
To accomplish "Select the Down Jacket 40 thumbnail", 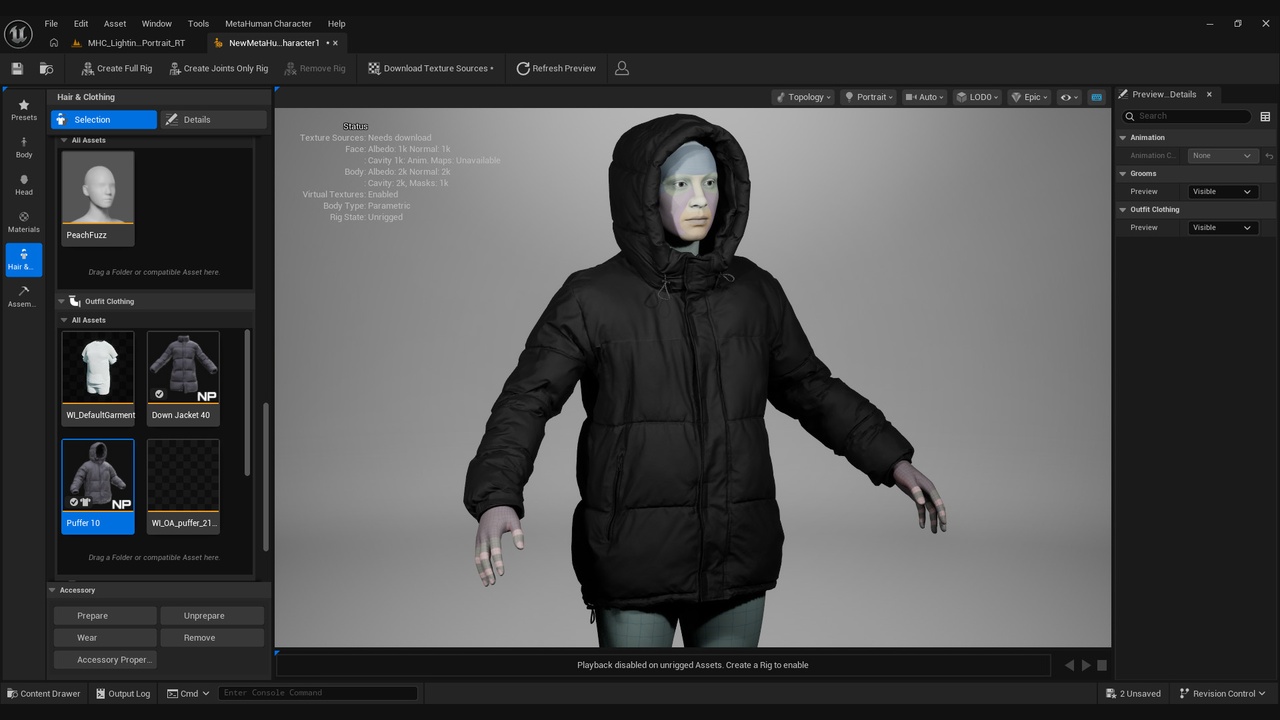I will [183, 377].
